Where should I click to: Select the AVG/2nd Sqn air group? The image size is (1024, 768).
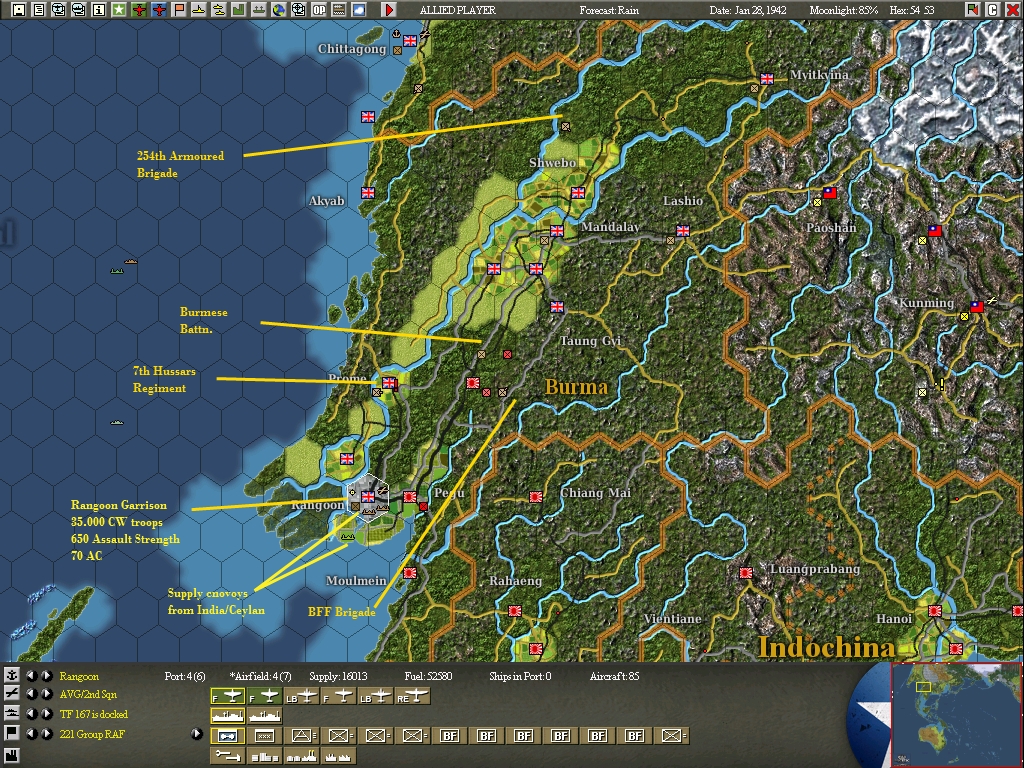coord(88,695)
